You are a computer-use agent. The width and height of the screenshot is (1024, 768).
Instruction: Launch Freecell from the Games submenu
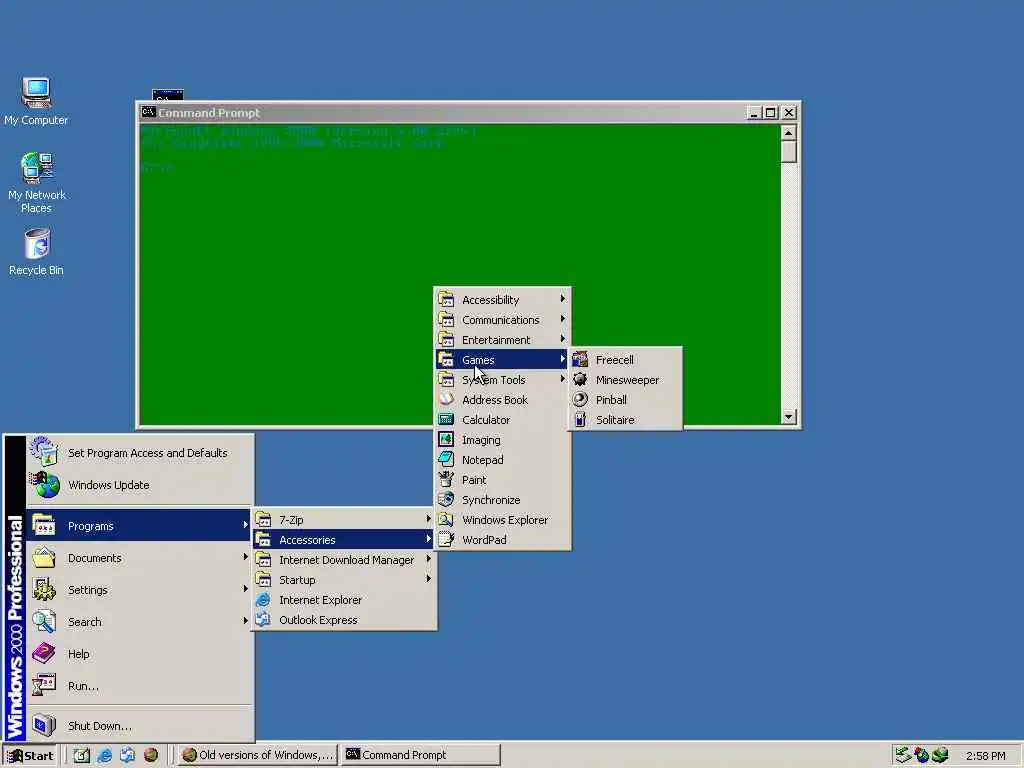tap(626, 360)
